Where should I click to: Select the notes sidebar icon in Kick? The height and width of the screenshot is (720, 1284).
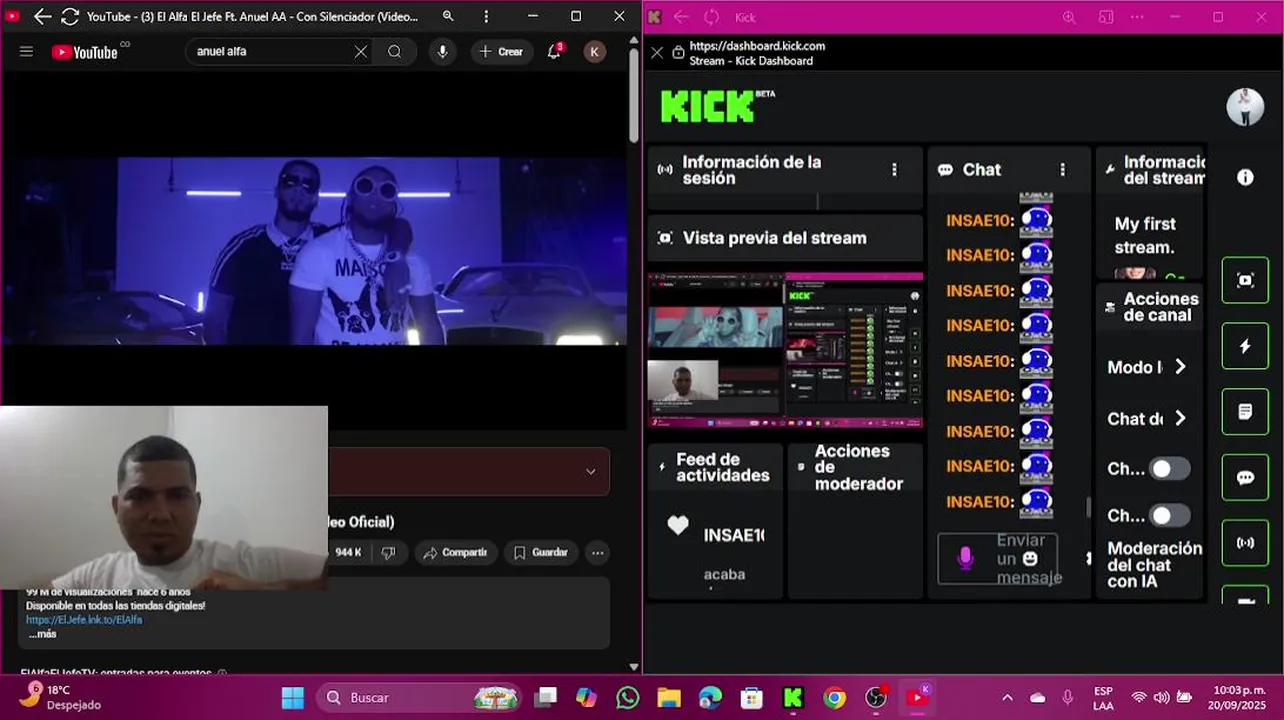click(1245, 412)
